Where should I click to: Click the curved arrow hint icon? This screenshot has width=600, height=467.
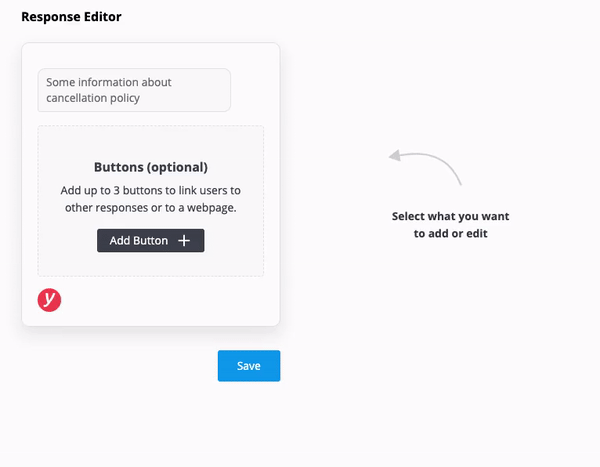coord(426,165)
